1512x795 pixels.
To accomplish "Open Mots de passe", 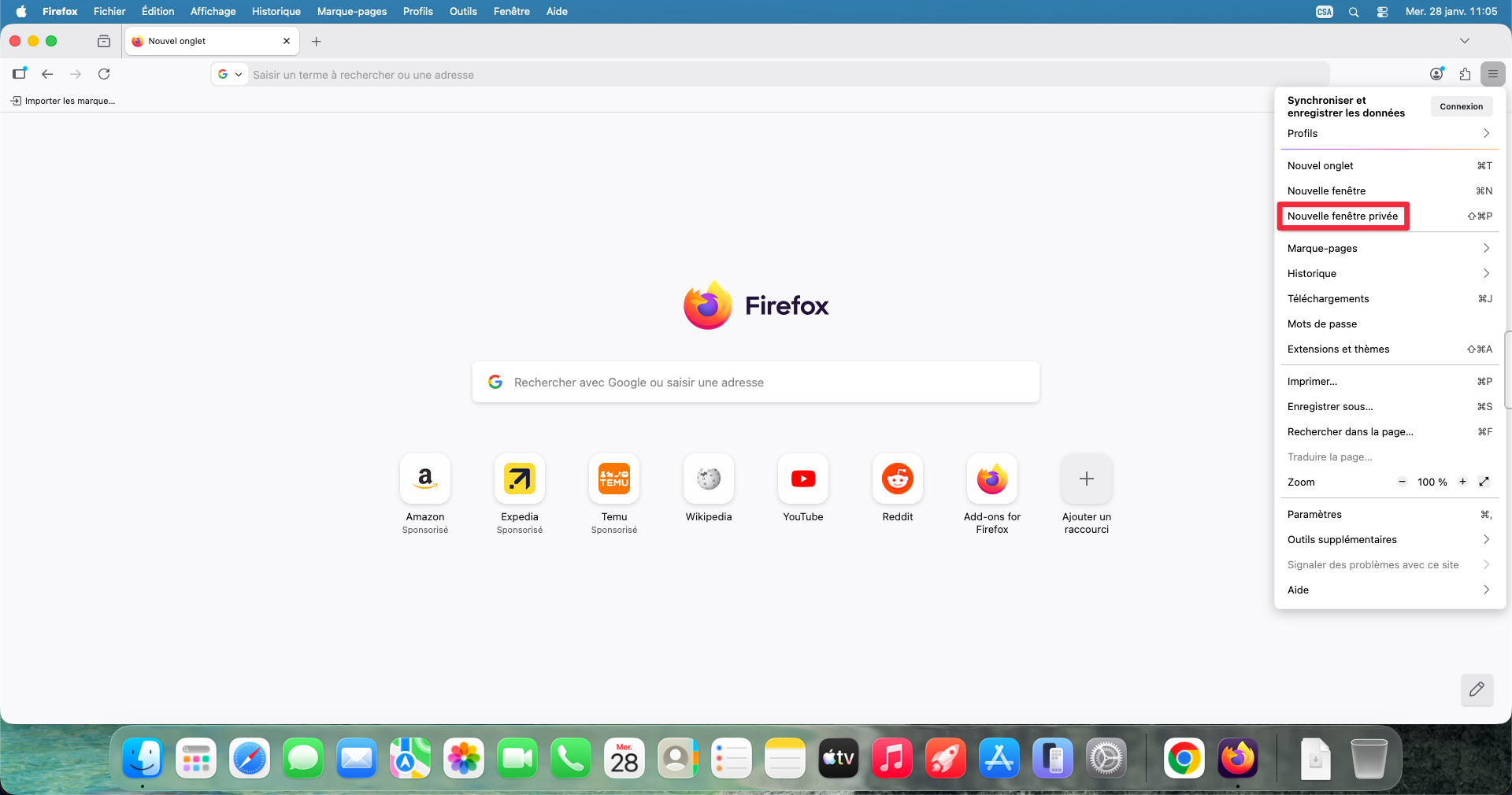I will coord(1390,324).
